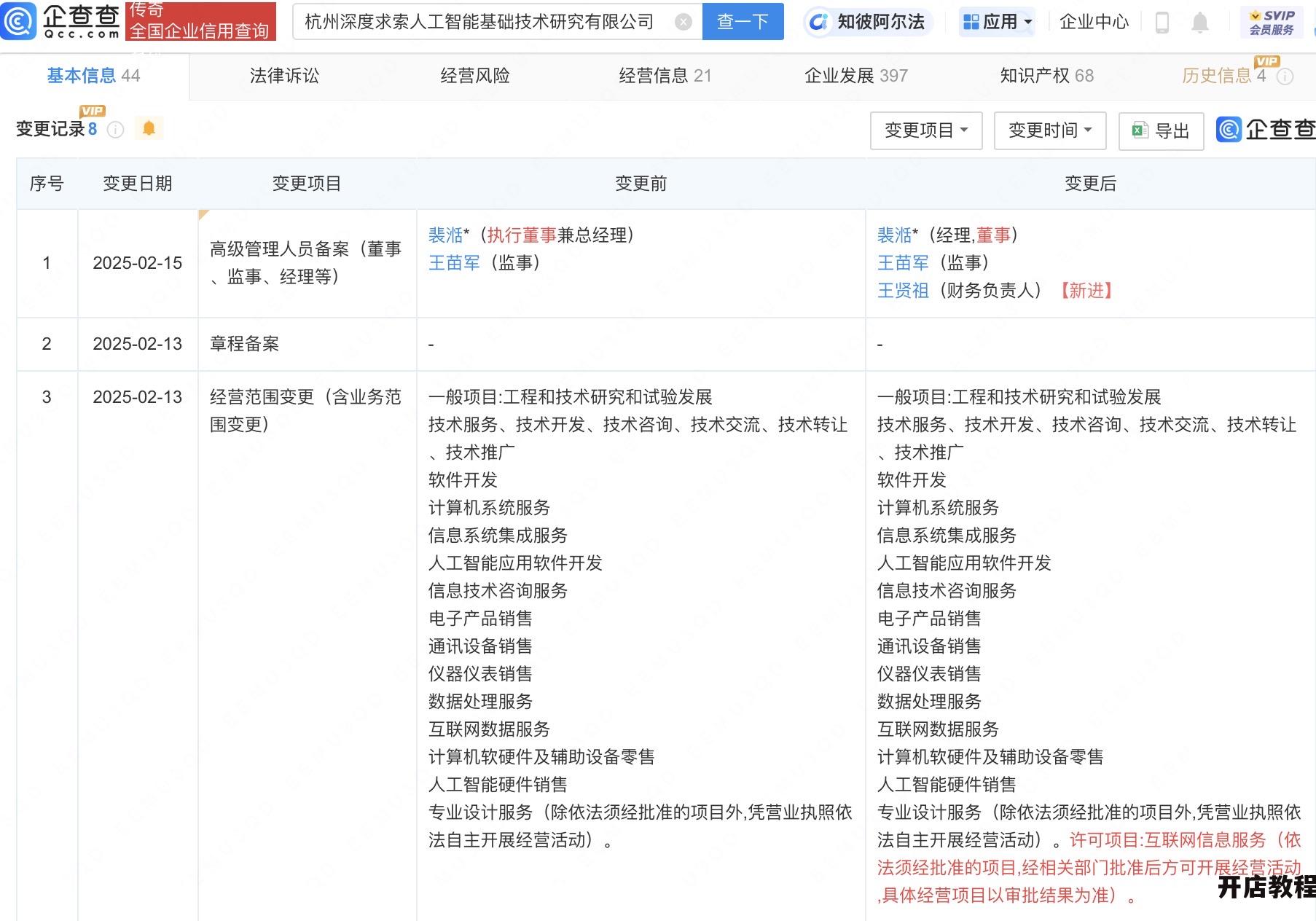Open SVIP 会员服务
Screen dimensions: 1316x921
pyautogui.click(x=1272, y=22)
